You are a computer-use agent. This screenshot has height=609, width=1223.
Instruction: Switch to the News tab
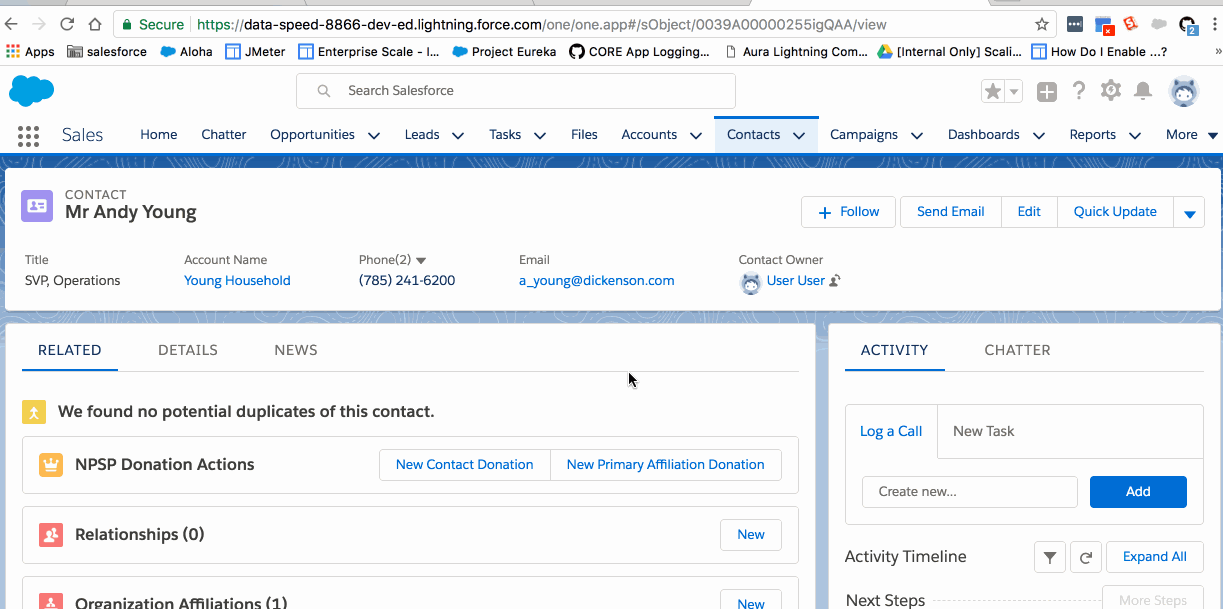pos(296,350)
